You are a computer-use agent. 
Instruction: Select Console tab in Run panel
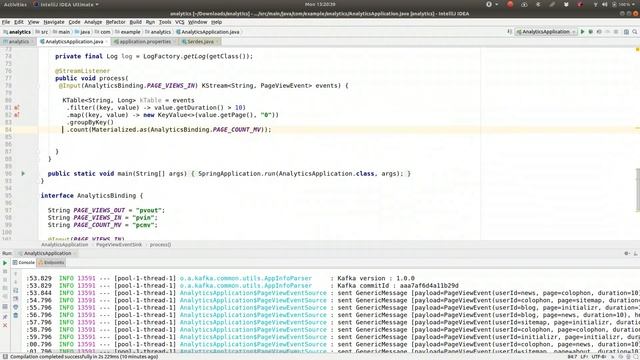click(x=24, y=263)
